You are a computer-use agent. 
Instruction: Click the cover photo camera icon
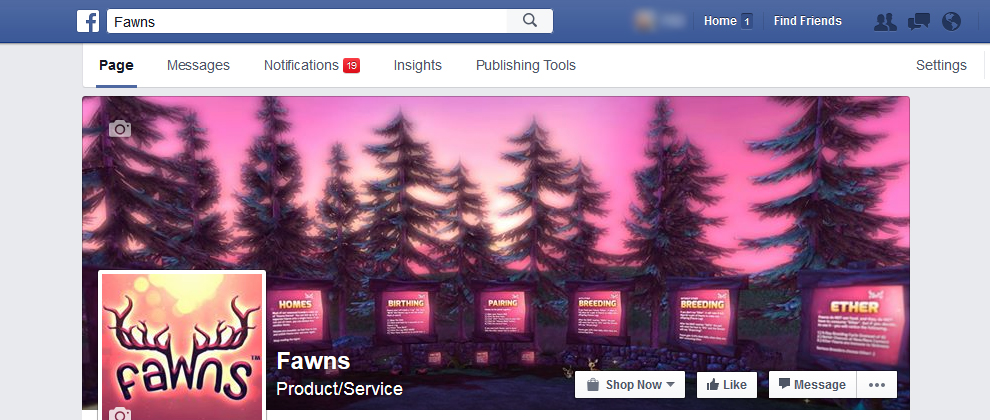[x=120, y=128]
